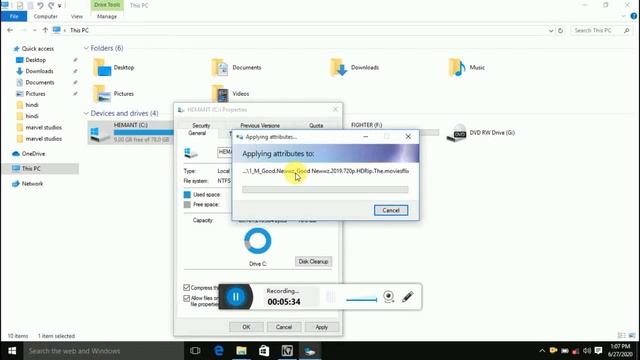The width and height of the screenshot is (640, 360).
Task: Open the volume control in system tray
Action: coord(587,351)
